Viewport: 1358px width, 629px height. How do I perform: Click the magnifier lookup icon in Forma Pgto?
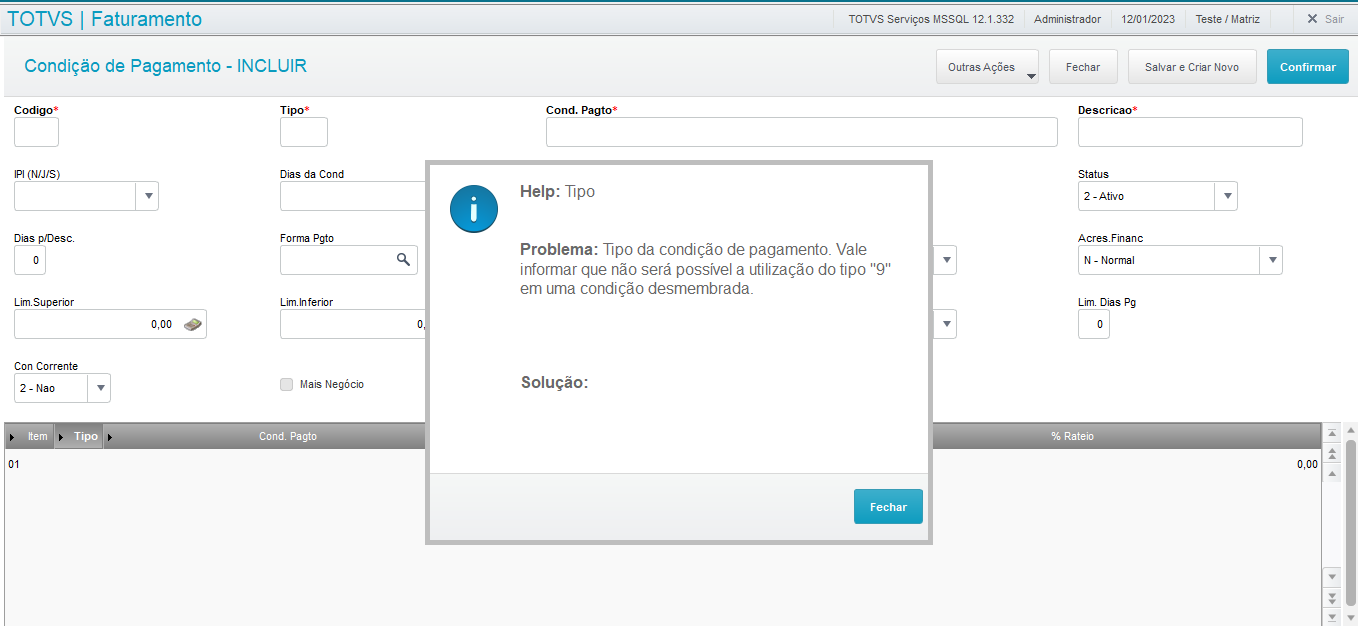pos(403,259)
